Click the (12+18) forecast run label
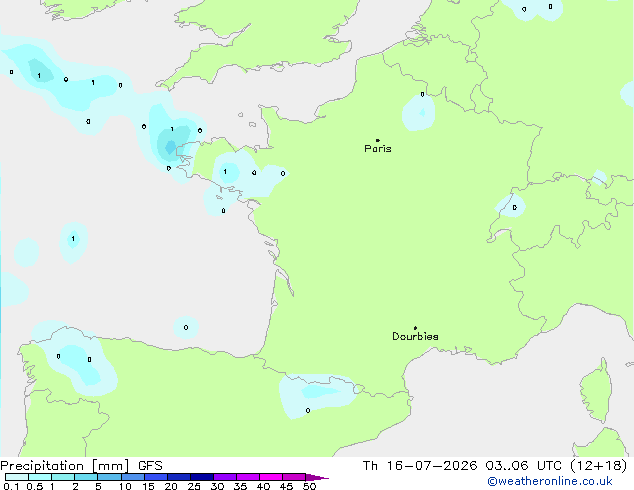 pyautogui.click(x=598, y=466)
